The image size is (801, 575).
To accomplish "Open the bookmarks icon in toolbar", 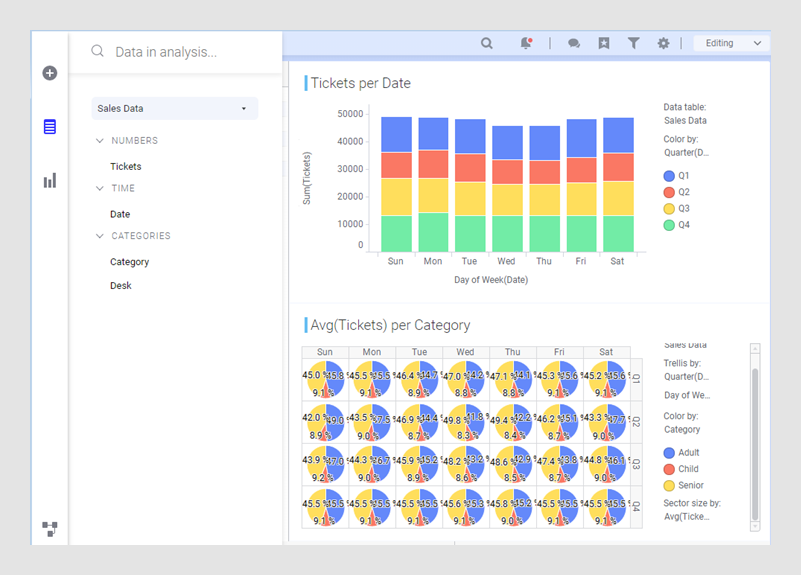I will 604,43.
